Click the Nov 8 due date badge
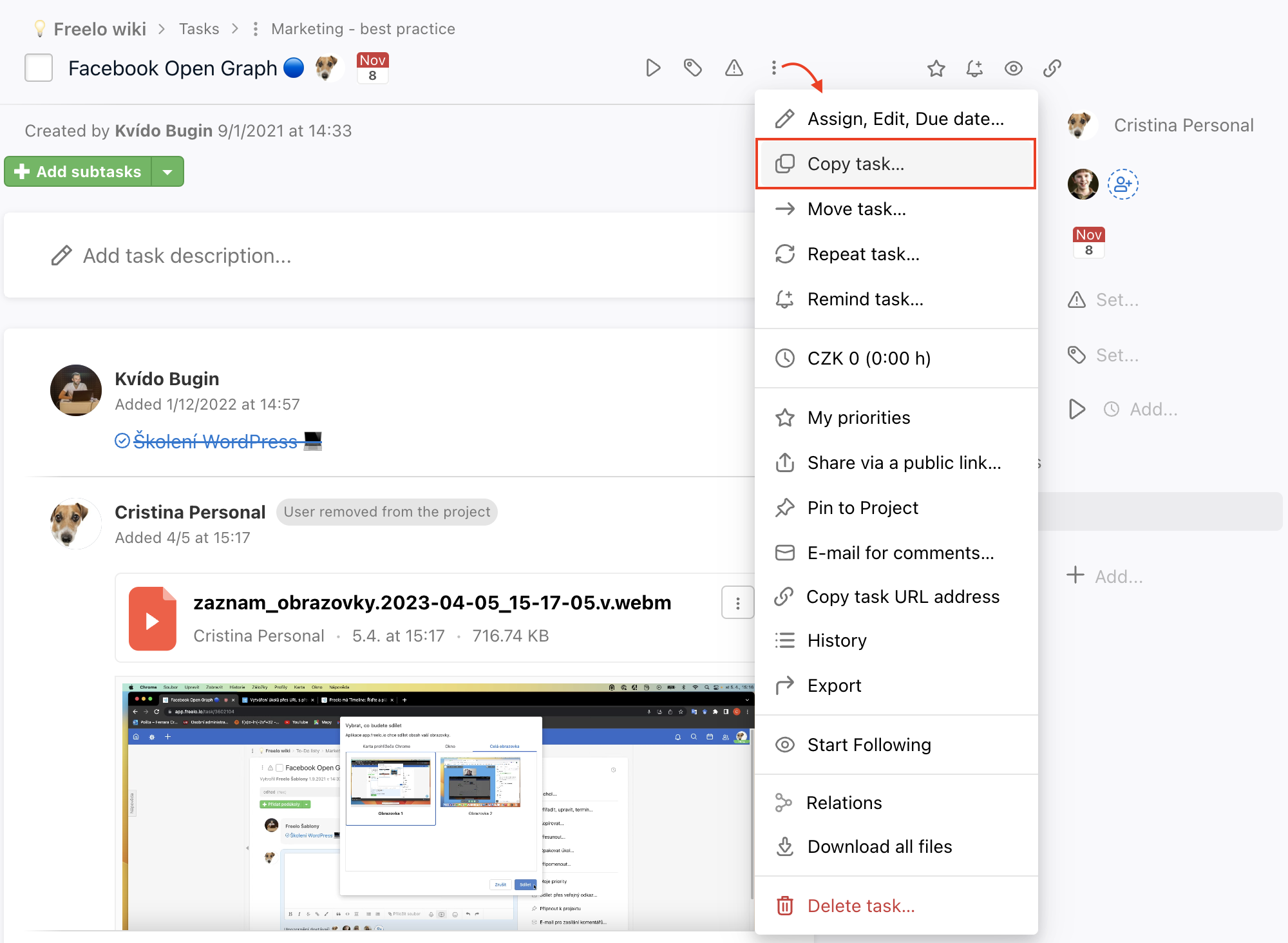Viewport: 1288px width, 943px height. 374,68
